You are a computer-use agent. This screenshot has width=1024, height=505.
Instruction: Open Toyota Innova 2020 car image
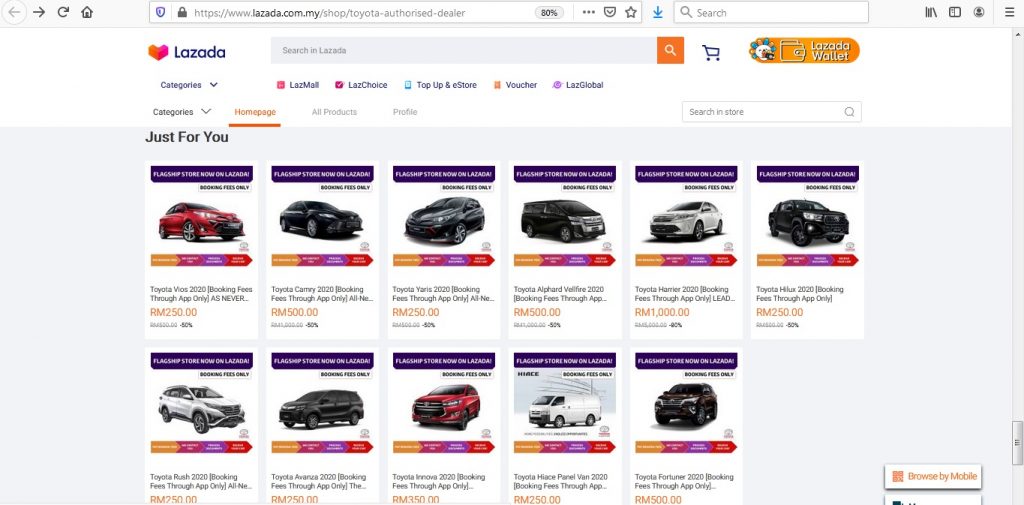(x=444, y=404)
